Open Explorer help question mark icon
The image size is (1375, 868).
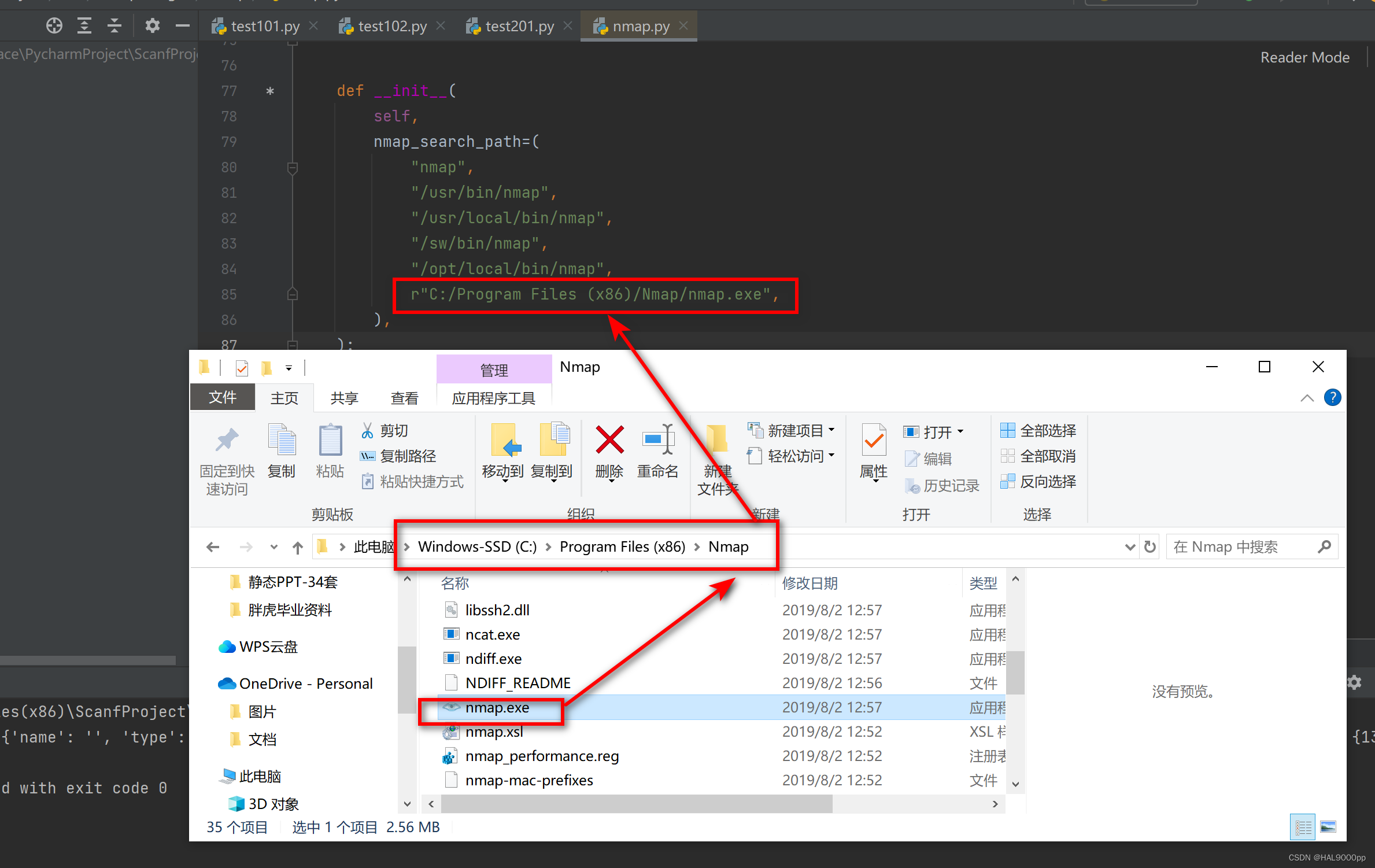point(1332,397)
